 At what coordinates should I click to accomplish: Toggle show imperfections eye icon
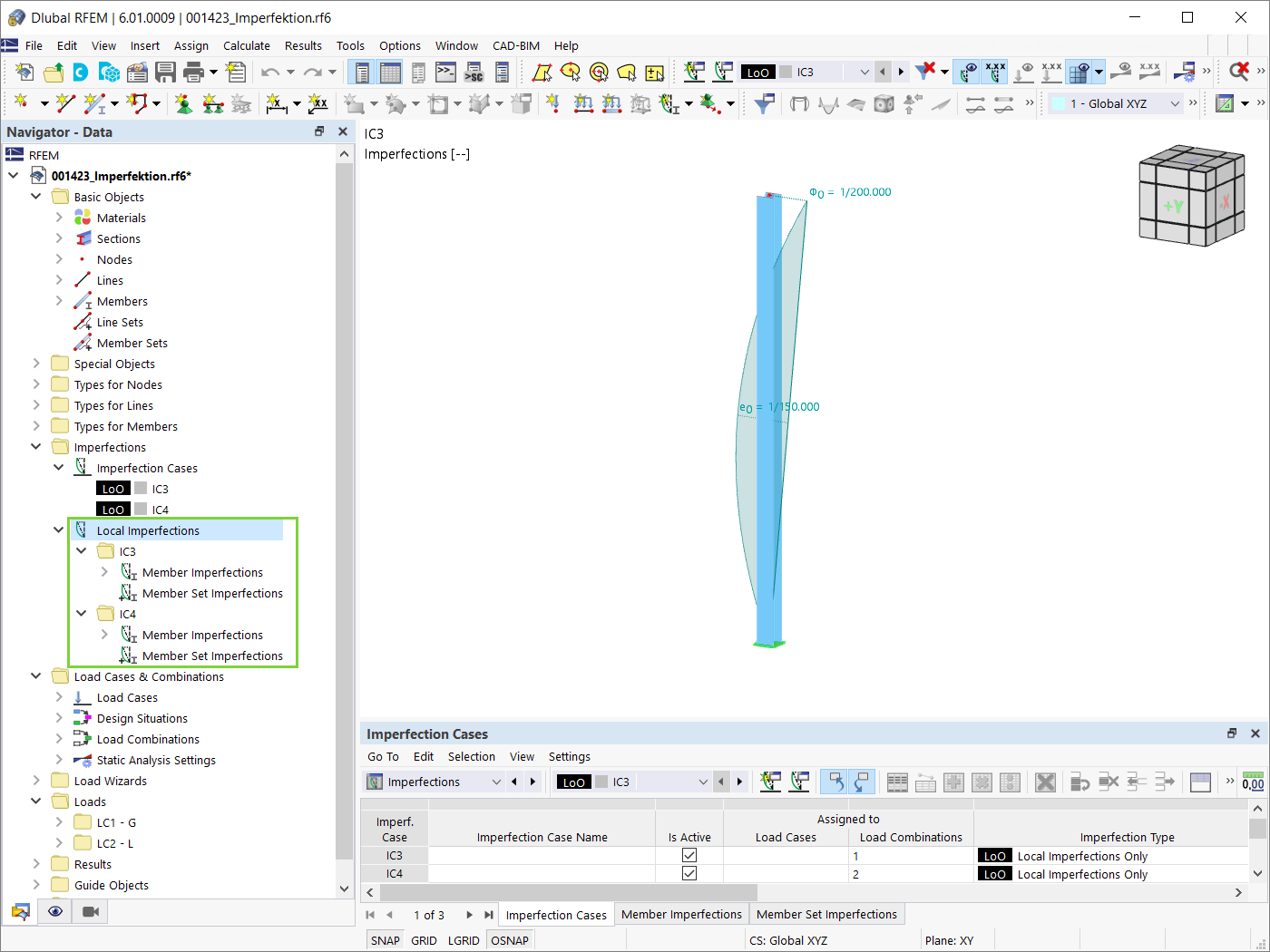(x=968, y=72)
